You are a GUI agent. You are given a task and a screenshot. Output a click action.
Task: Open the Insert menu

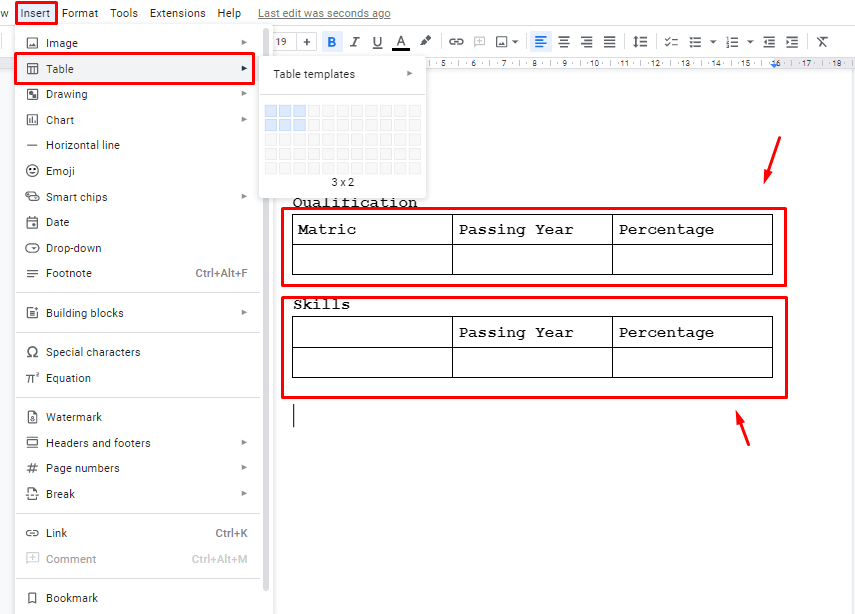[35, 13]
